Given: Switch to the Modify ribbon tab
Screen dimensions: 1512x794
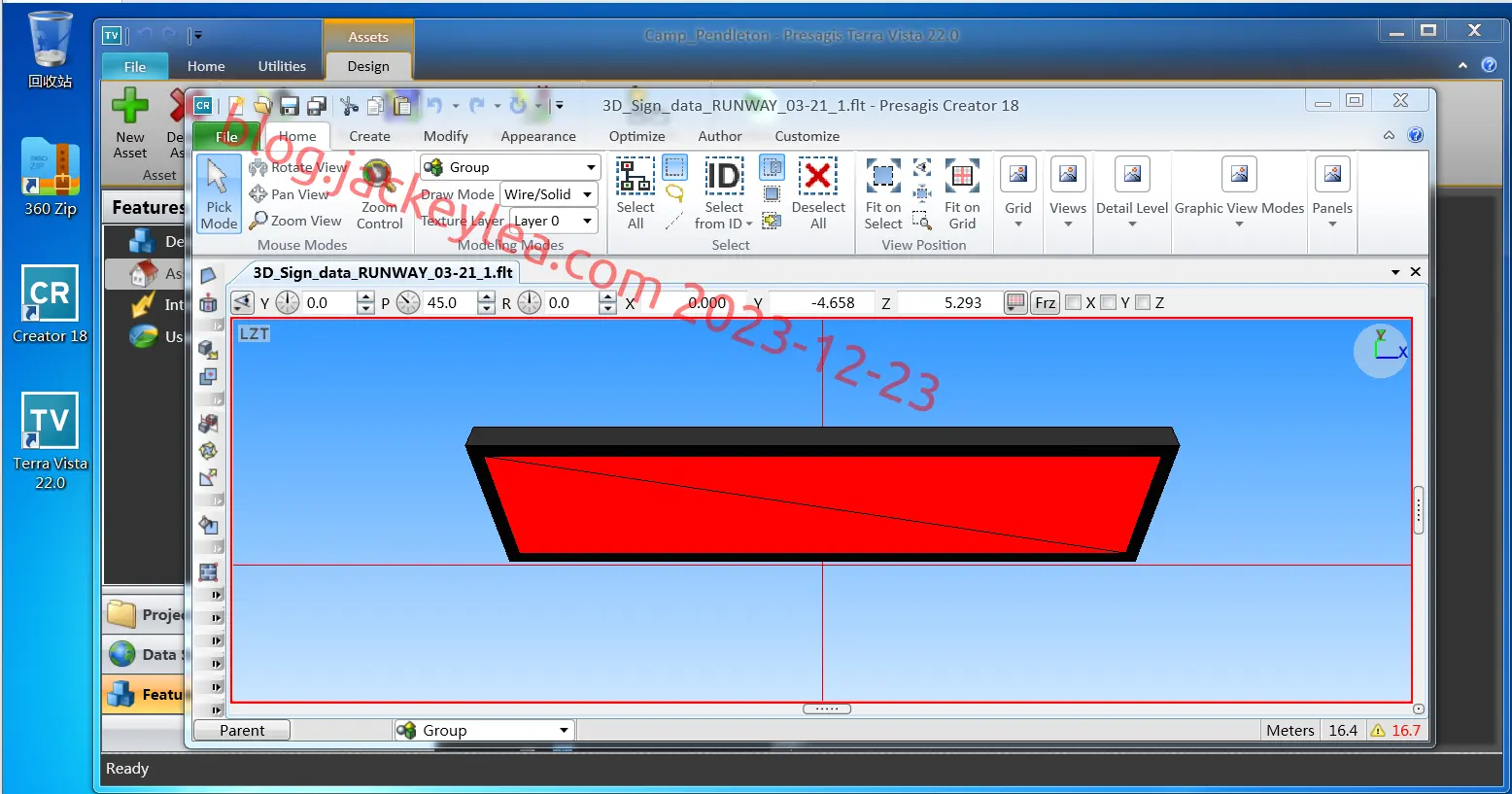Looking at the screenshot, I should [x=446, y=136].
